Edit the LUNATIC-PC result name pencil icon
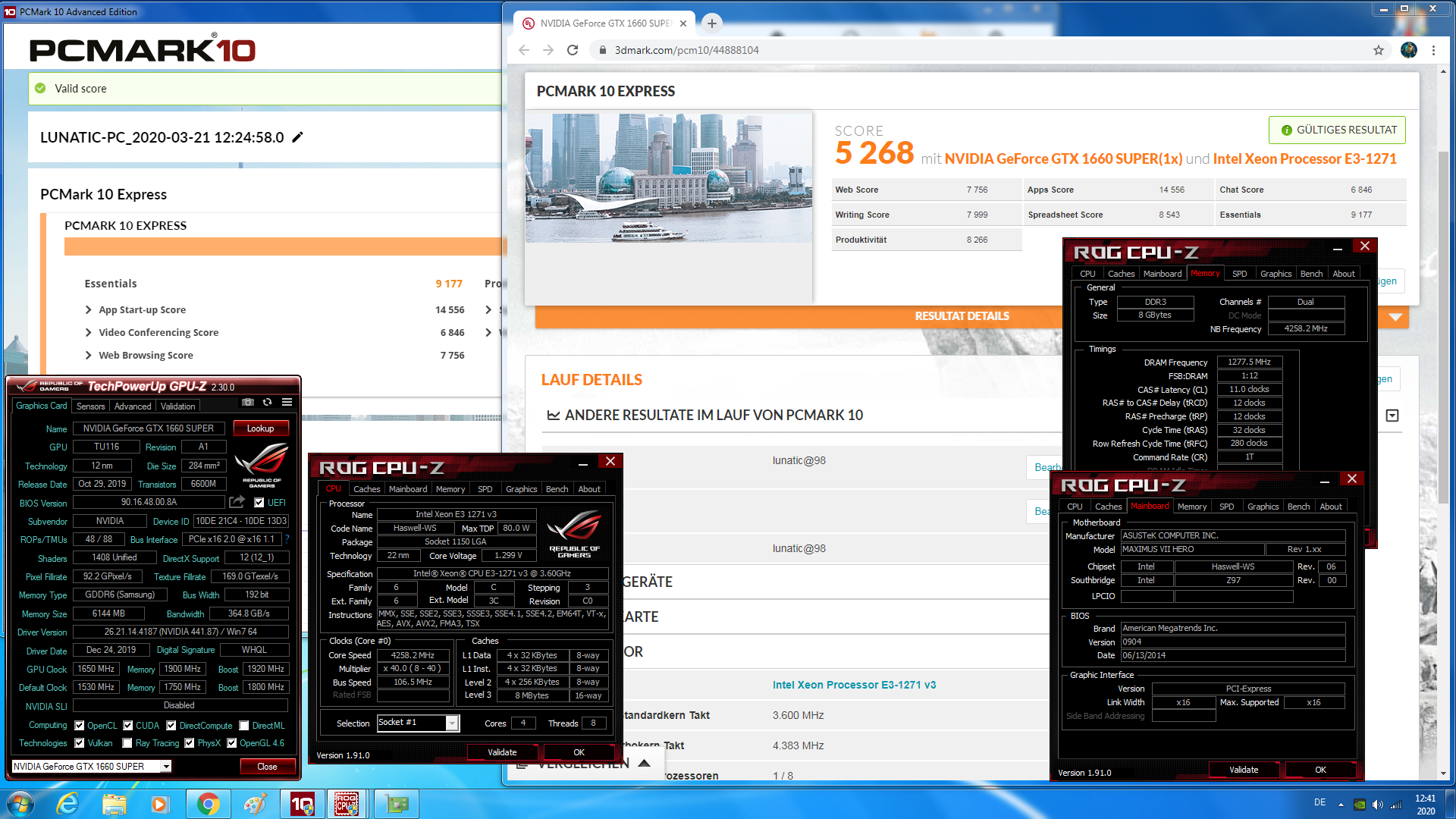Image resolution: width=1456 pixels, height=819 pixels. tap(298, 137)
